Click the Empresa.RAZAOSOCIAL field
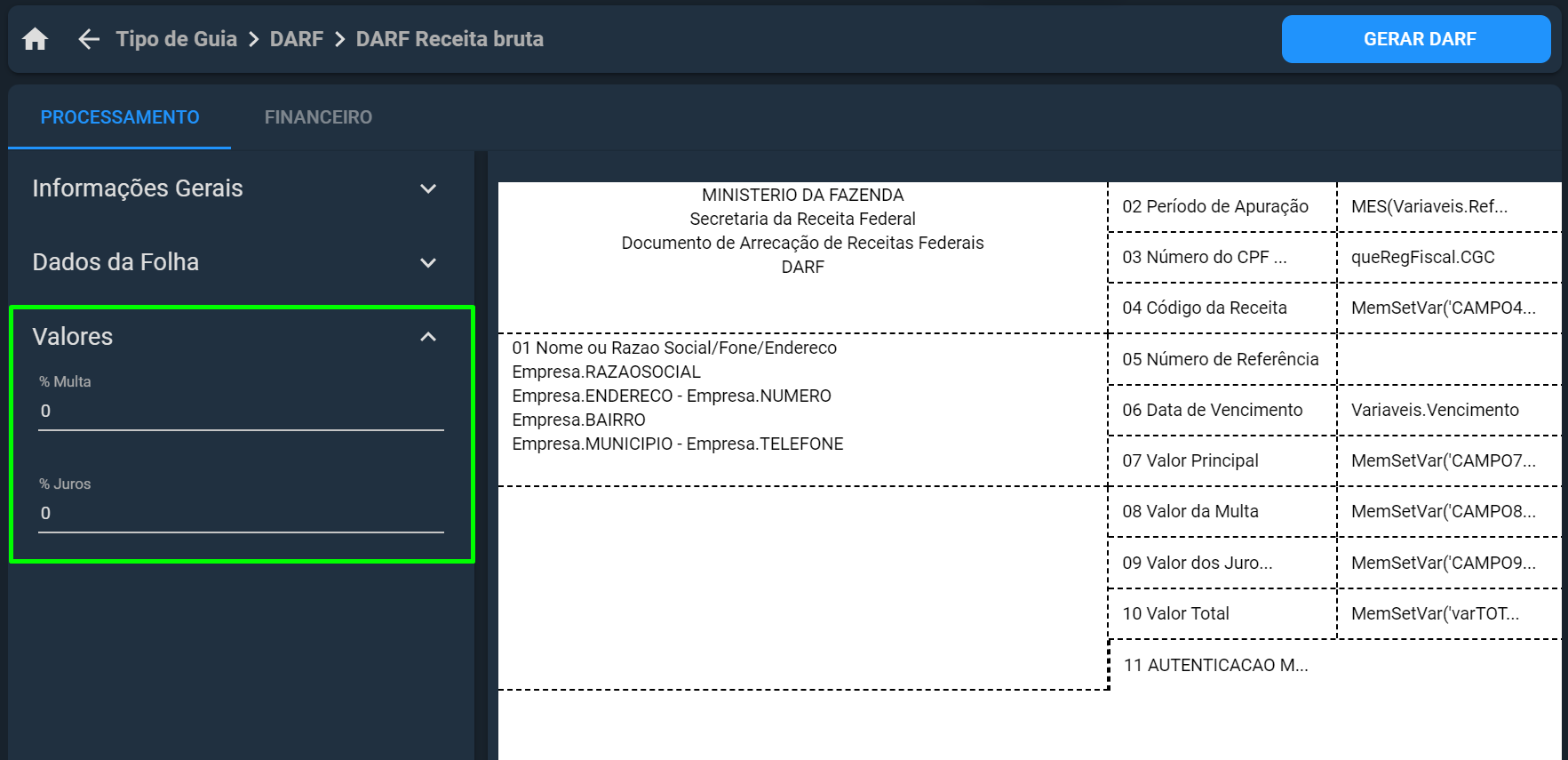Image resolution: width=1568 pixels, height=760 pixels. (606, 372)
